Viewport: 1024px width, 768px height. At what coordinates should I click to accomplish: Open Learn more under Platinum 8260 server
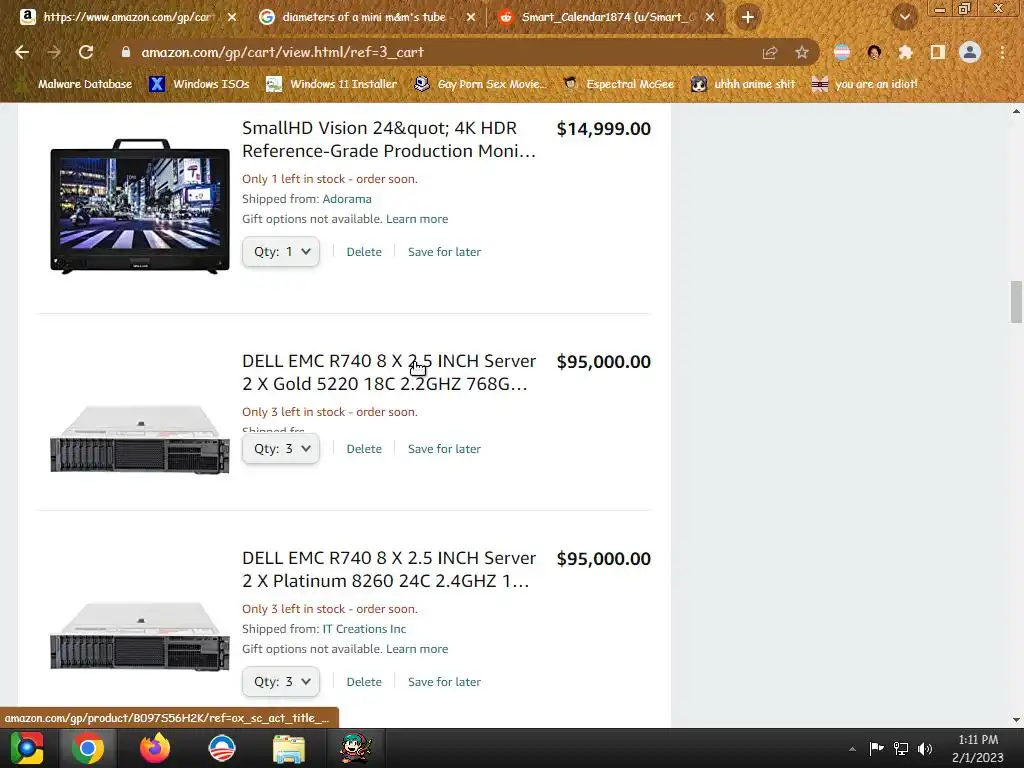pyautogui.click(x=417, y=649)
